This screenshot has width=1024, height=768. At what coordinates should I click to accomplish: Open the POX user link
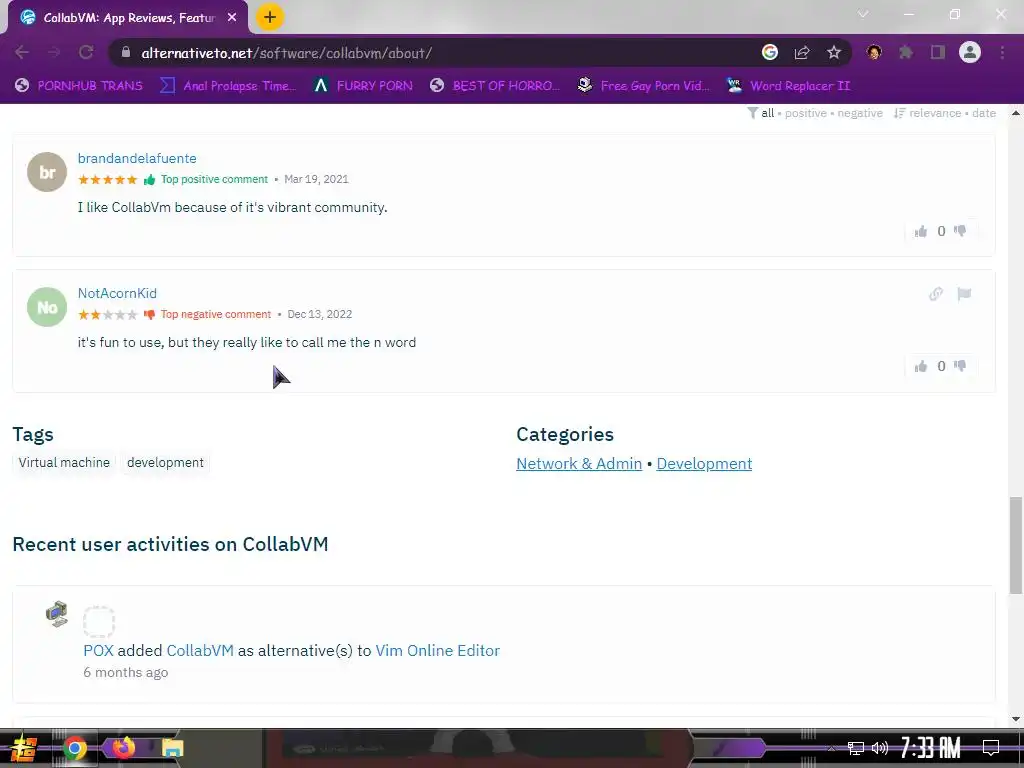pyautogui.click(x=98, y=650)
